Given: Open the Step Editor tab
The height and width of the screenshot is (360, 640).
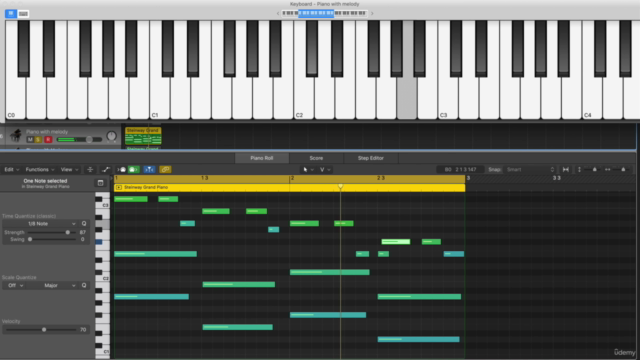Looking at the screenshot, I should pyautogui.click(x=371, y=158).
